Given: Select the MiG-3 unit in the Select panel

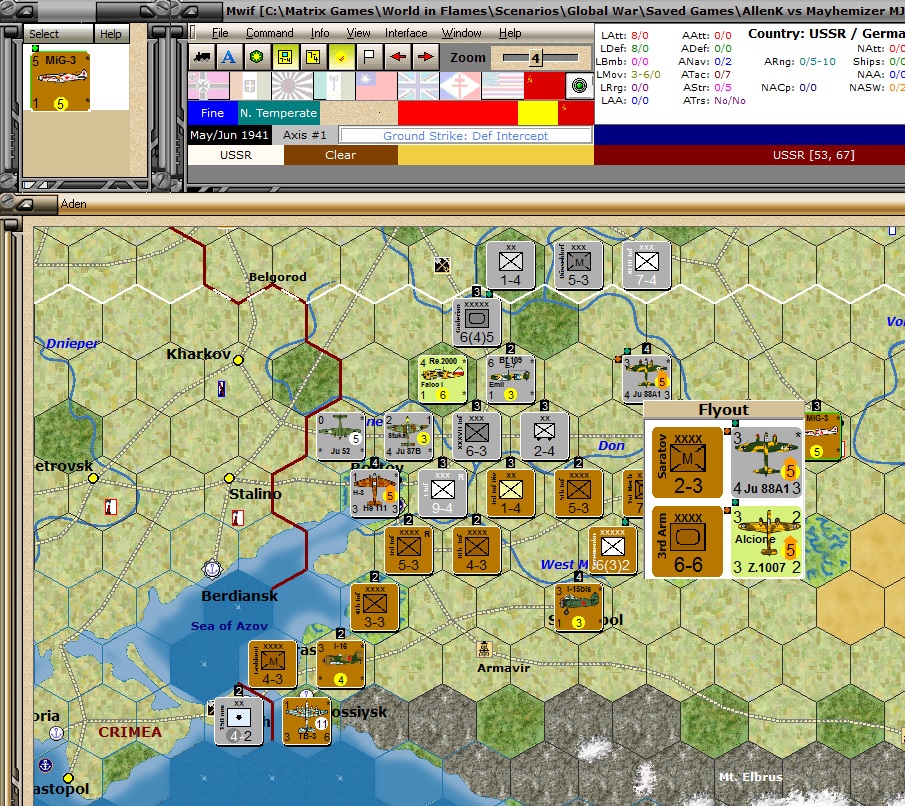Looking at the screenshot, I should point(60,81).
